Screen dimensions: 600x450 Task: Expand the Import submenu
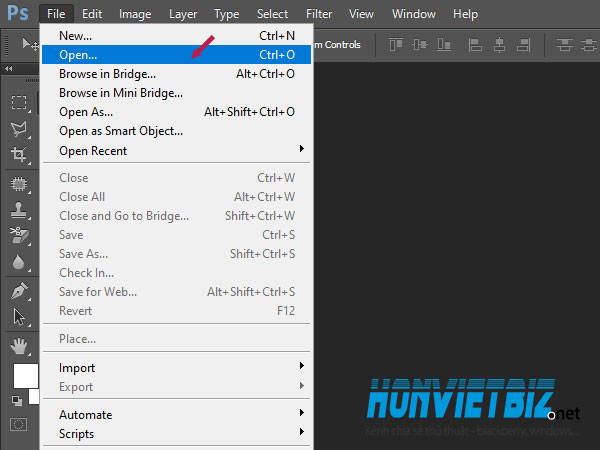tap(176, 368)
